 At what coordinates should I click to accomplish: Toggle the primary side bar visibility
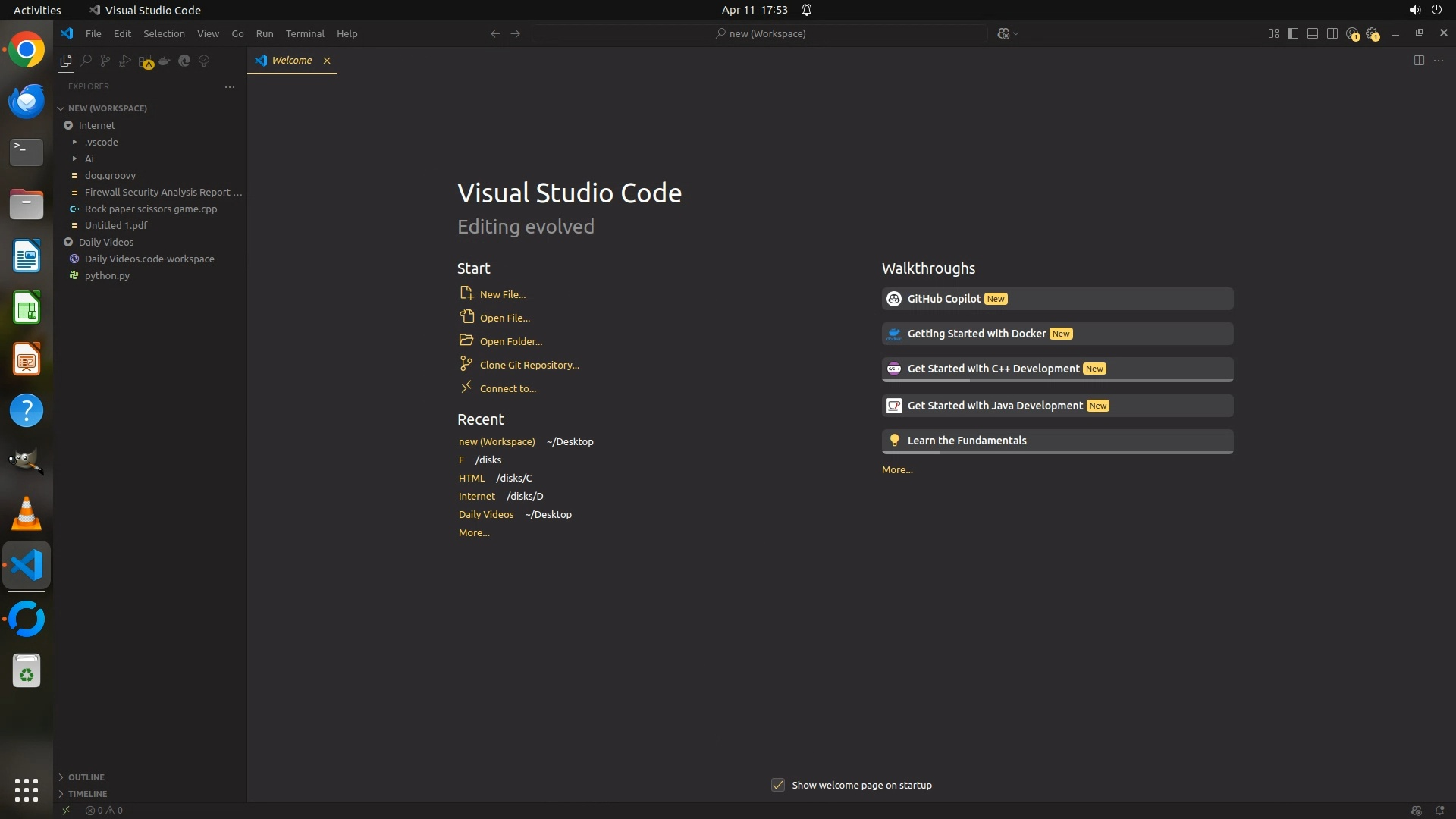pos(1293,33)
